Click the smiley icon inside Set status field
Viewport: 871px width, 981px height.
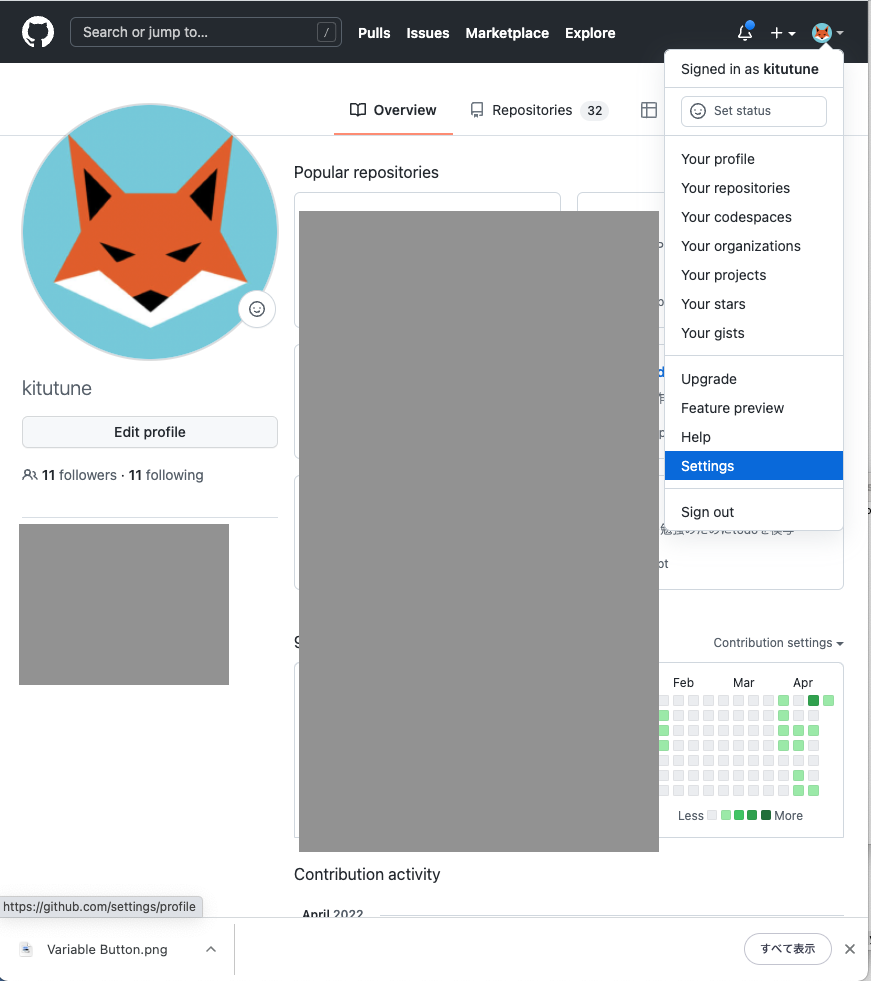[x=697, y=111]
